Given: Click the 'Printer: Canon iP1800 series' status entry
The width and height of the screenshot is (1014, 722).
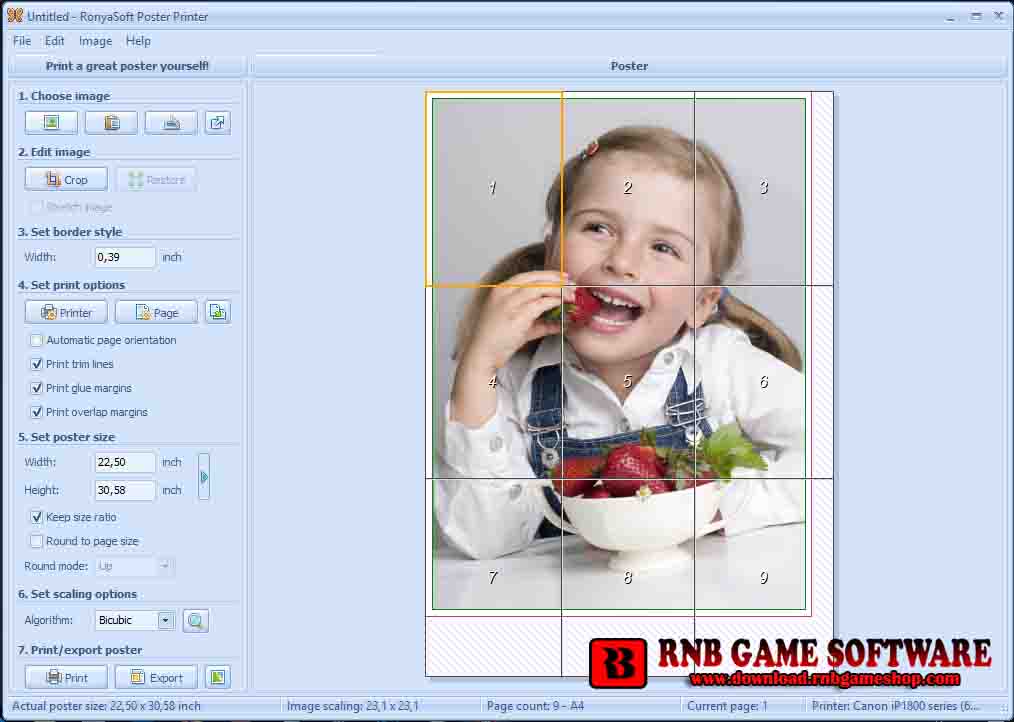Looking at the screenshot, I should coord(896,706).
